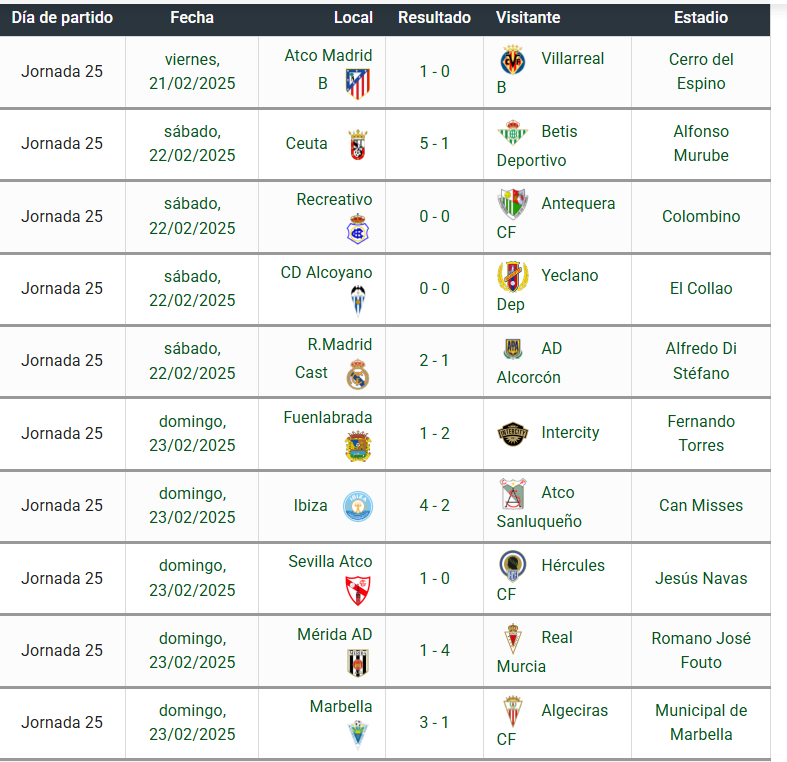Click the Estadio column header

(701, 18)
